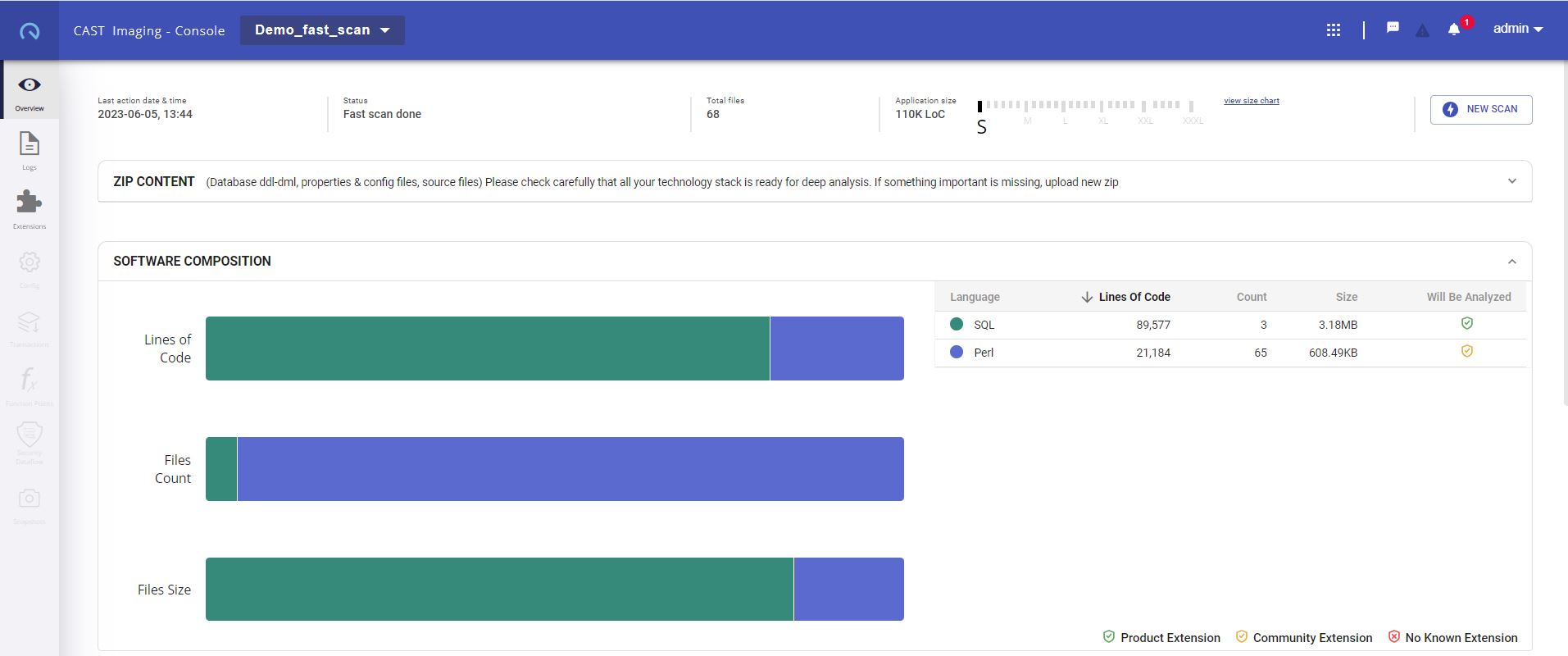
Task: Click the Product Extension legend shield icon
Action: (1109, 637)
